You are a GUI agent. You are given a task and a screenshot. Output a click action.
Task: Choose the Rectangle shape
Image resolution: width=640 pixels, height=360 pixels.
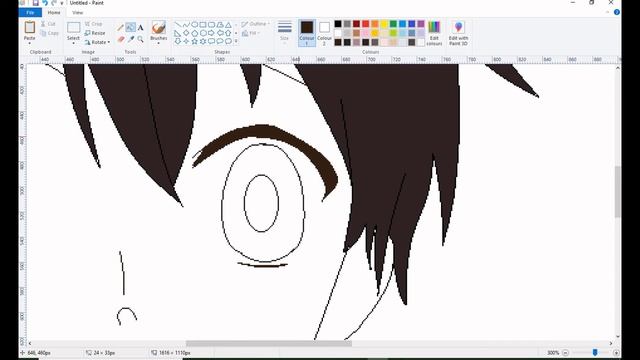coord(203,25)
